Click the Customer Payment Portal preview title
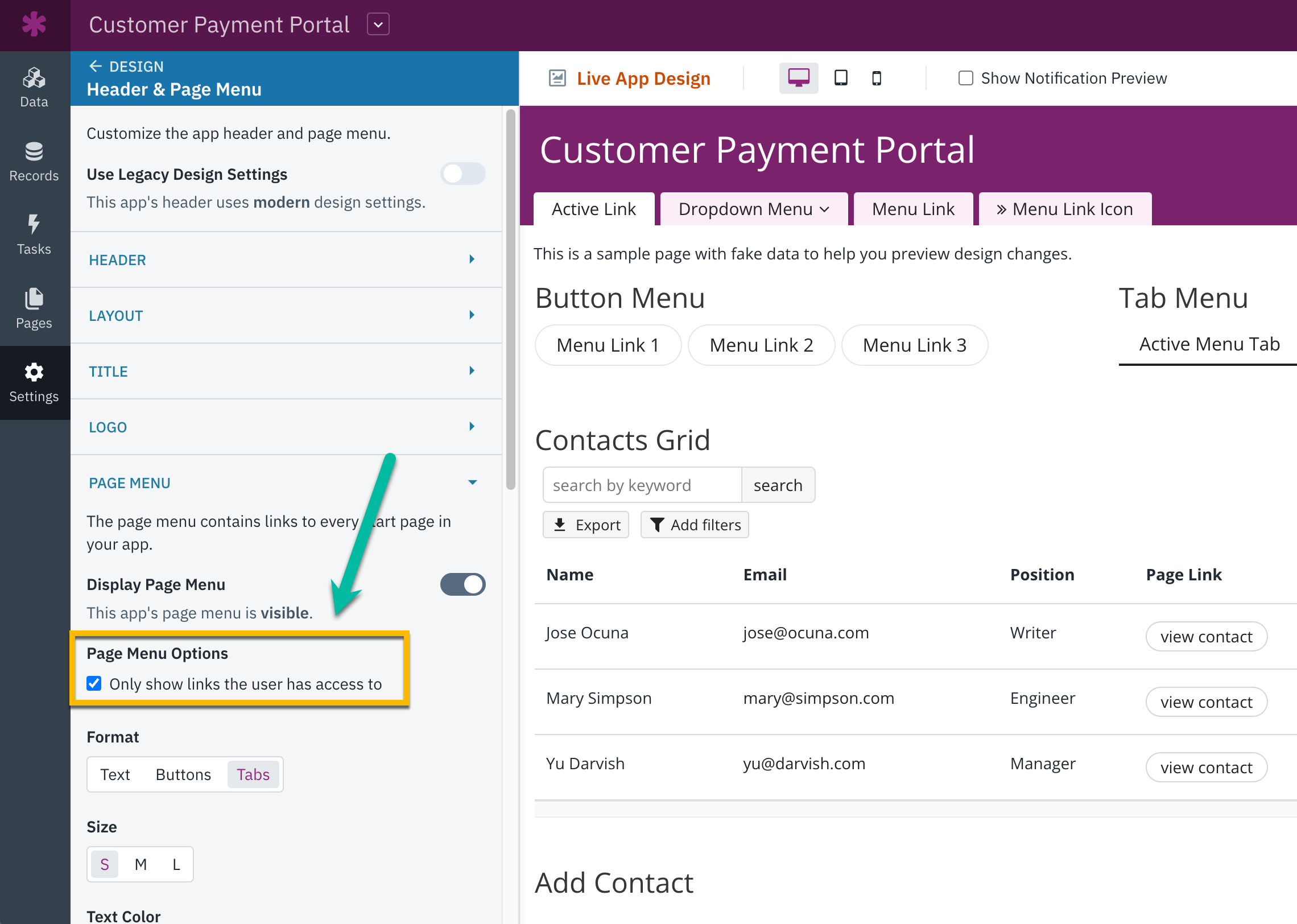Screen dimensions: 1297x924 tap(757, 150)
